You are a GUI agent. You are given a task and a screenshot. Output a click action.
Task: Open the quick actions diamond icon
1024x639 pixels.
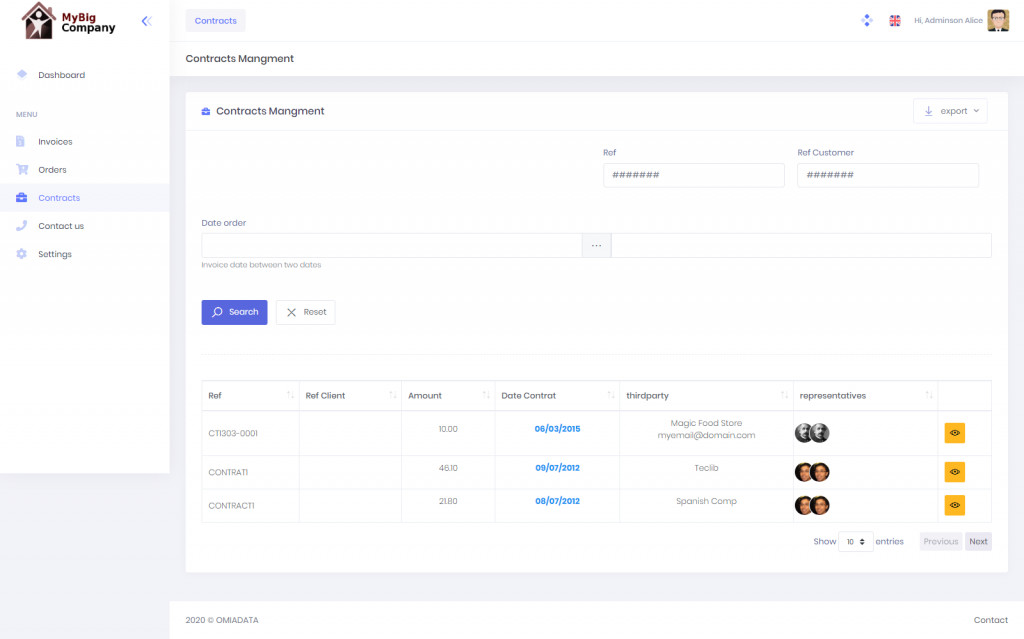(867, 20)
